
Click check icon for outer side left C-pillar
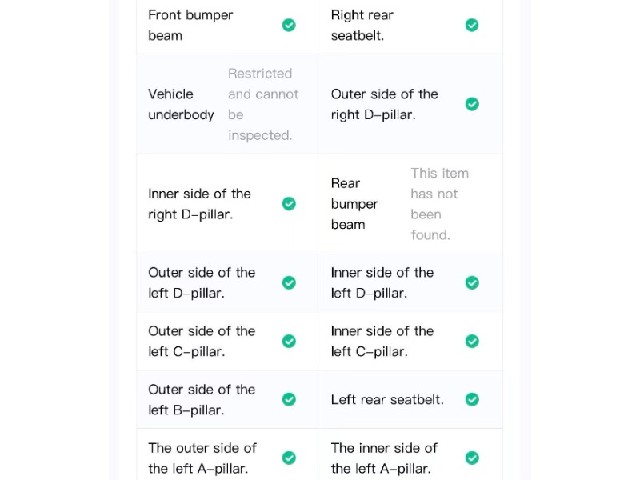coord(289,341)
